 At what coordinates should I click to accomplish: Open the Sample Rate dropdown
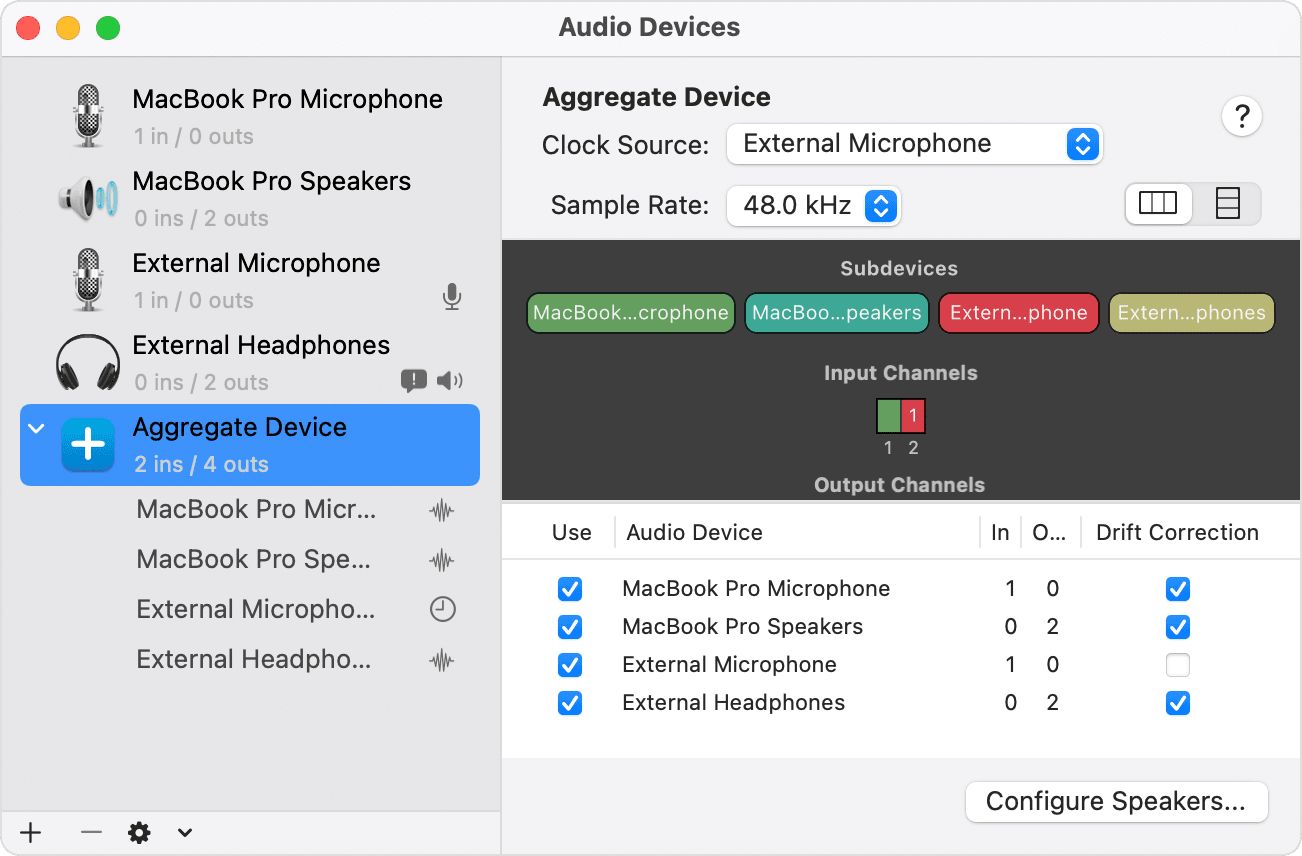coord(813,206)
